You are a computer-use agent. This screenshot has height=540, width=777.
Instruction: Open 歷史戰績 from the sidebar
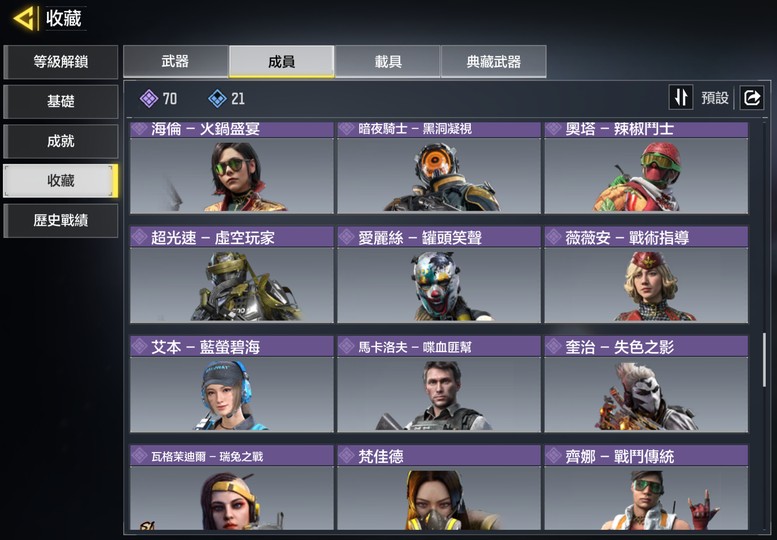[60, 220]
